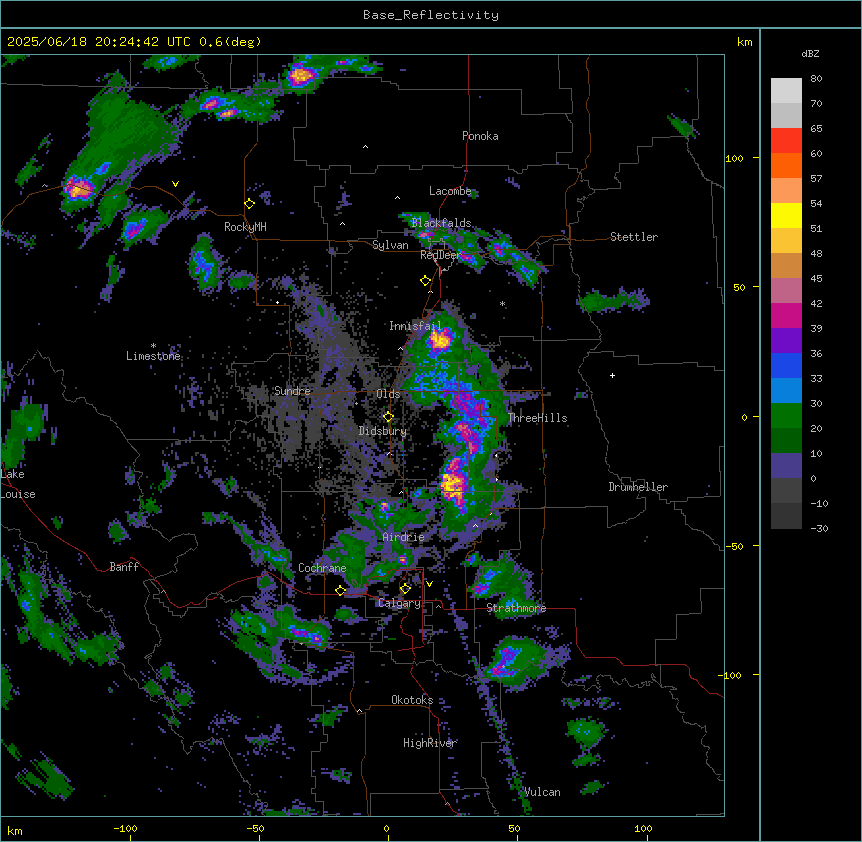Click the yellow V marker northeast of Calgary
The width and height of the screenshot is (862, 842).
(x=429, y=584)
